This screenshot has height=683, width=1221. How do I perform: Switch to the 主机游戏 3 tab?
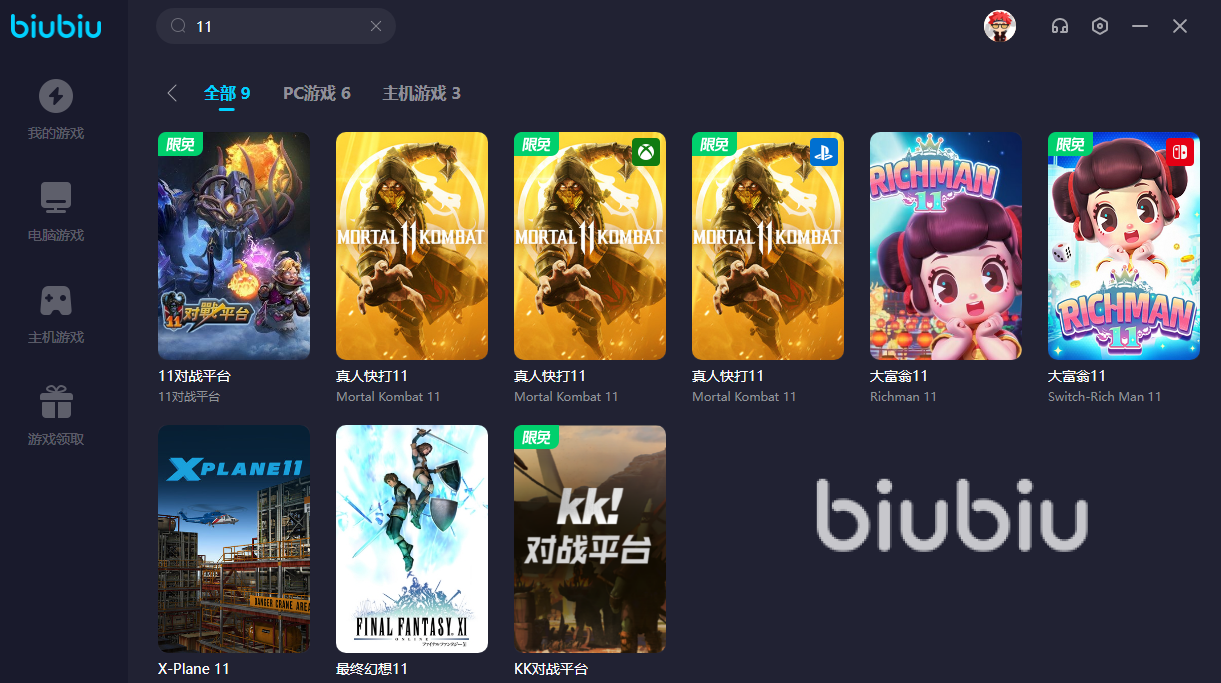[x=421, y=93]
